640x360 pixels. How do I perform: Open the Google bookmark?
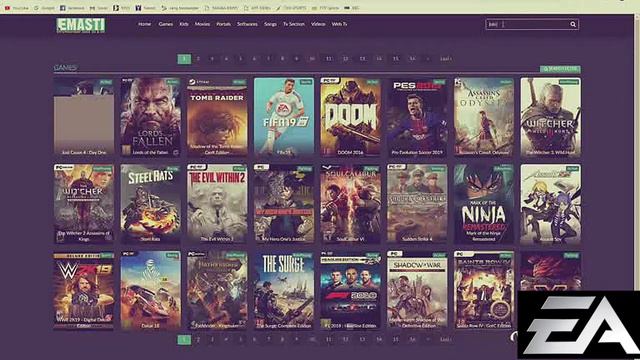(x=44, y=8)
